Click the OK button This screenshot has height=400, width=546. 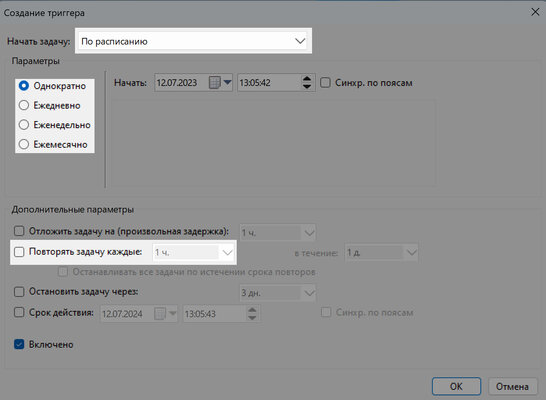coord(456,386)
